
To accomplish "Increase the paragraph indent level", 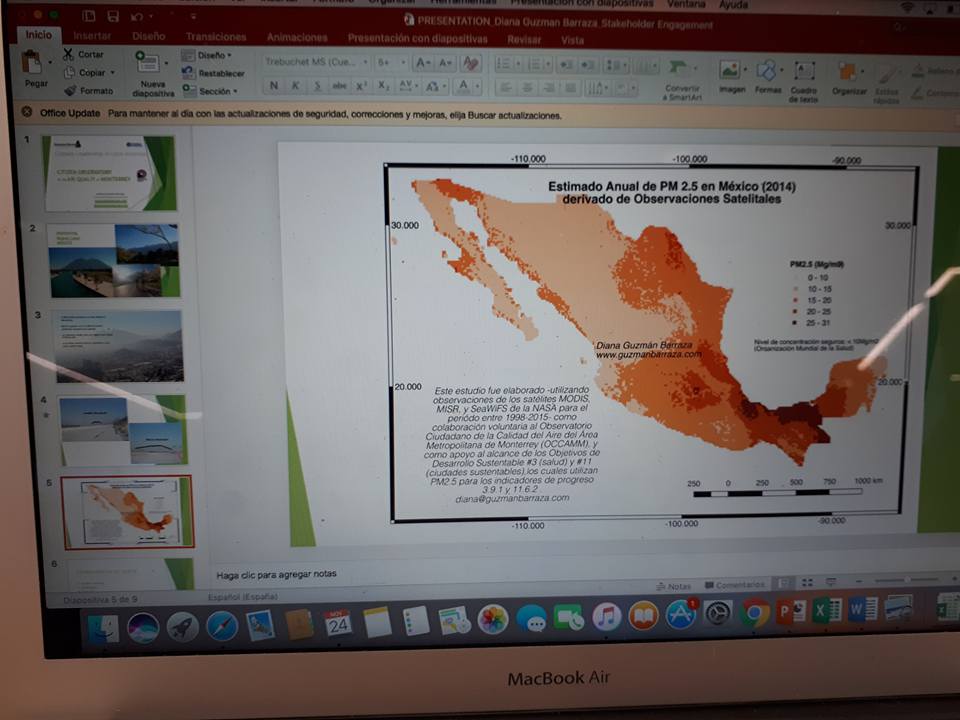I will click(x=586, y=65).
